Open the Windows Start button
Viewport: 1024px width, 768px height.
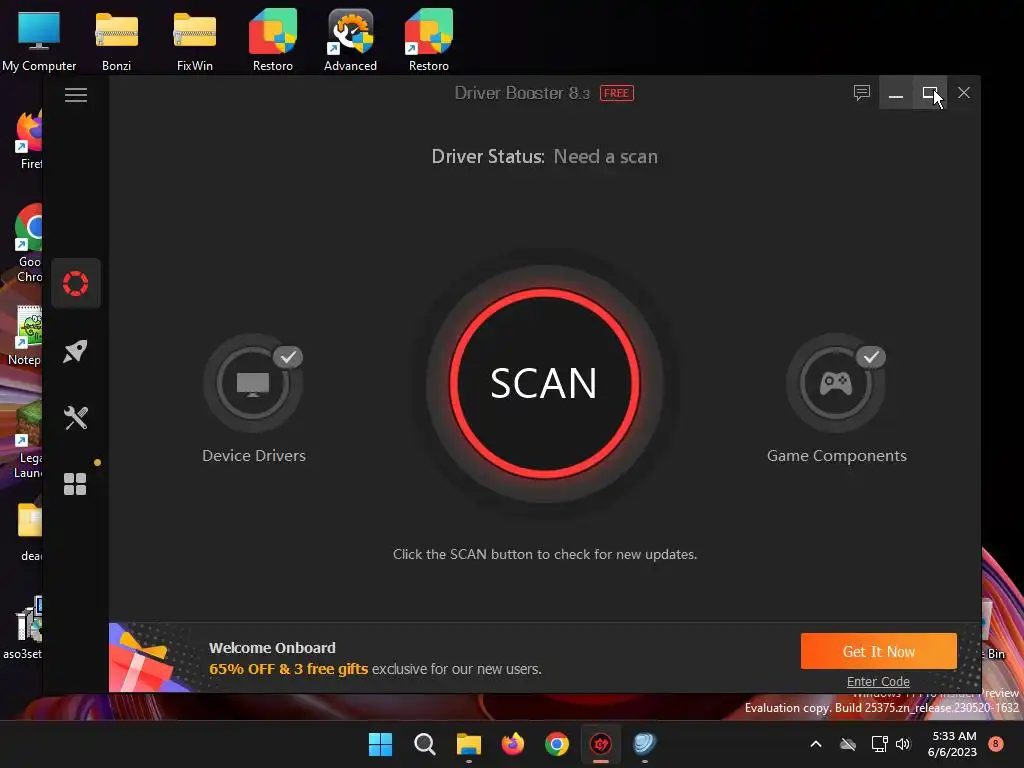pyautogui.click(x=380, y=744)
